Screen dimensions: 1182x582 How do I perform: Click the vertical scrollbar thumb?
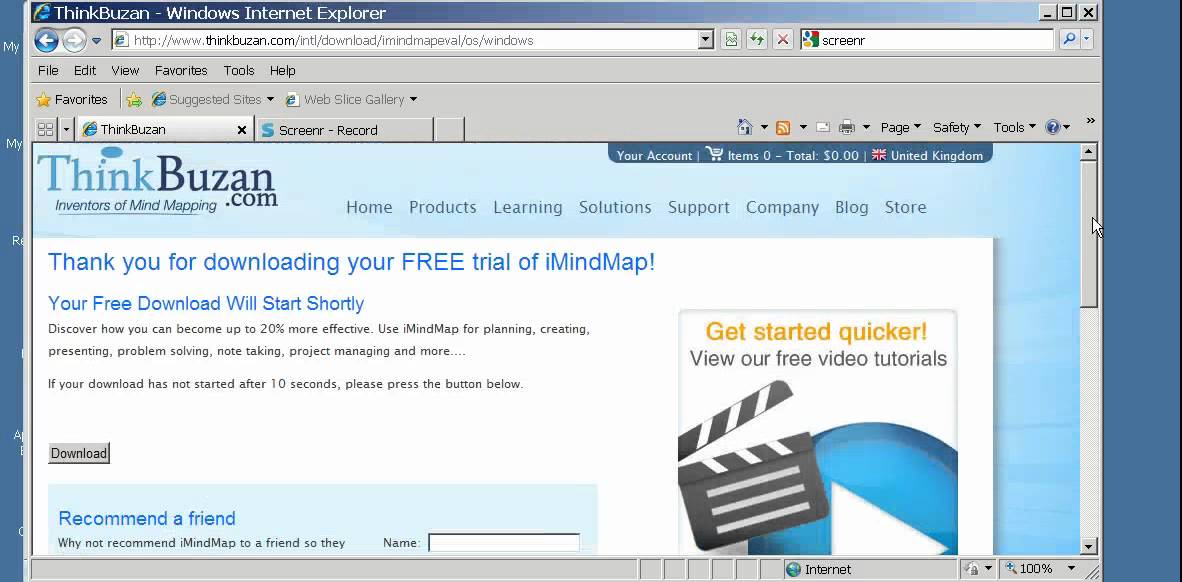(x=1088, y=234)
